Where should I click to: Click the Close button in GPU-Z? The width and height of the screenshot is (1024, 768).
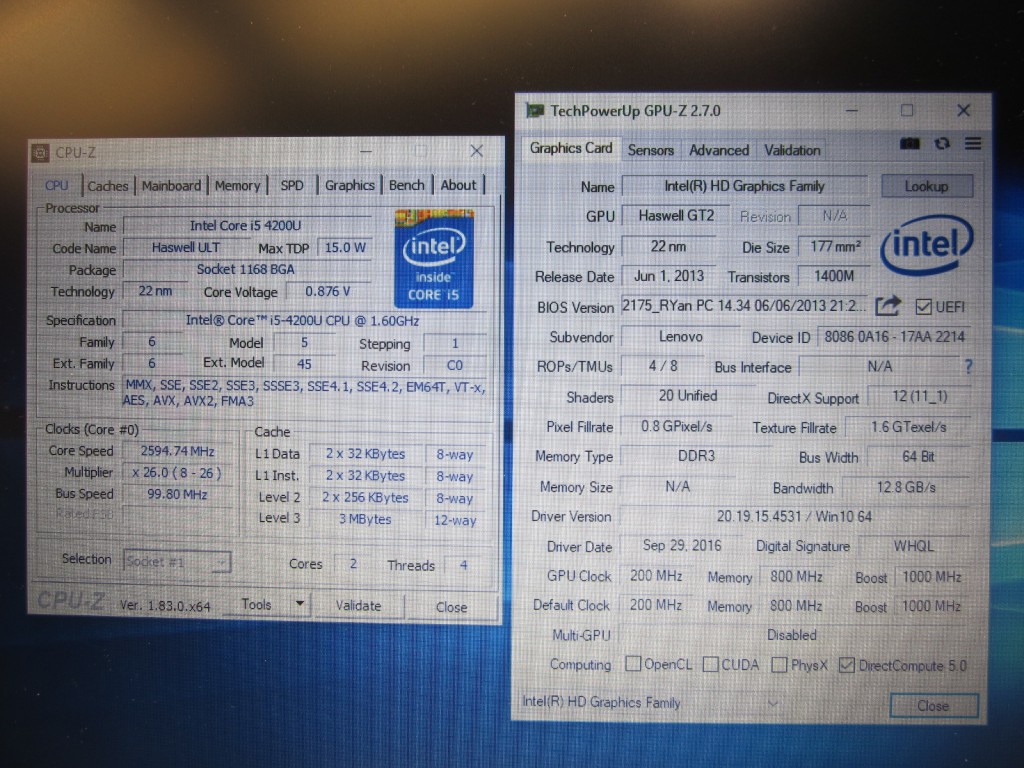coord(933,706)
